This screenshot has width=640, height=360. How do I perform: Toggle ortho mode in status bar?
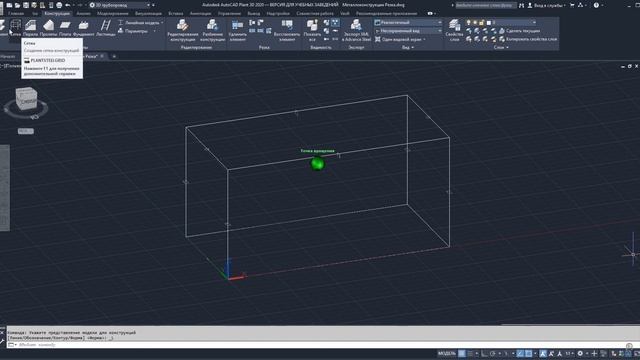pyautogui.click(x=484, y=353)
